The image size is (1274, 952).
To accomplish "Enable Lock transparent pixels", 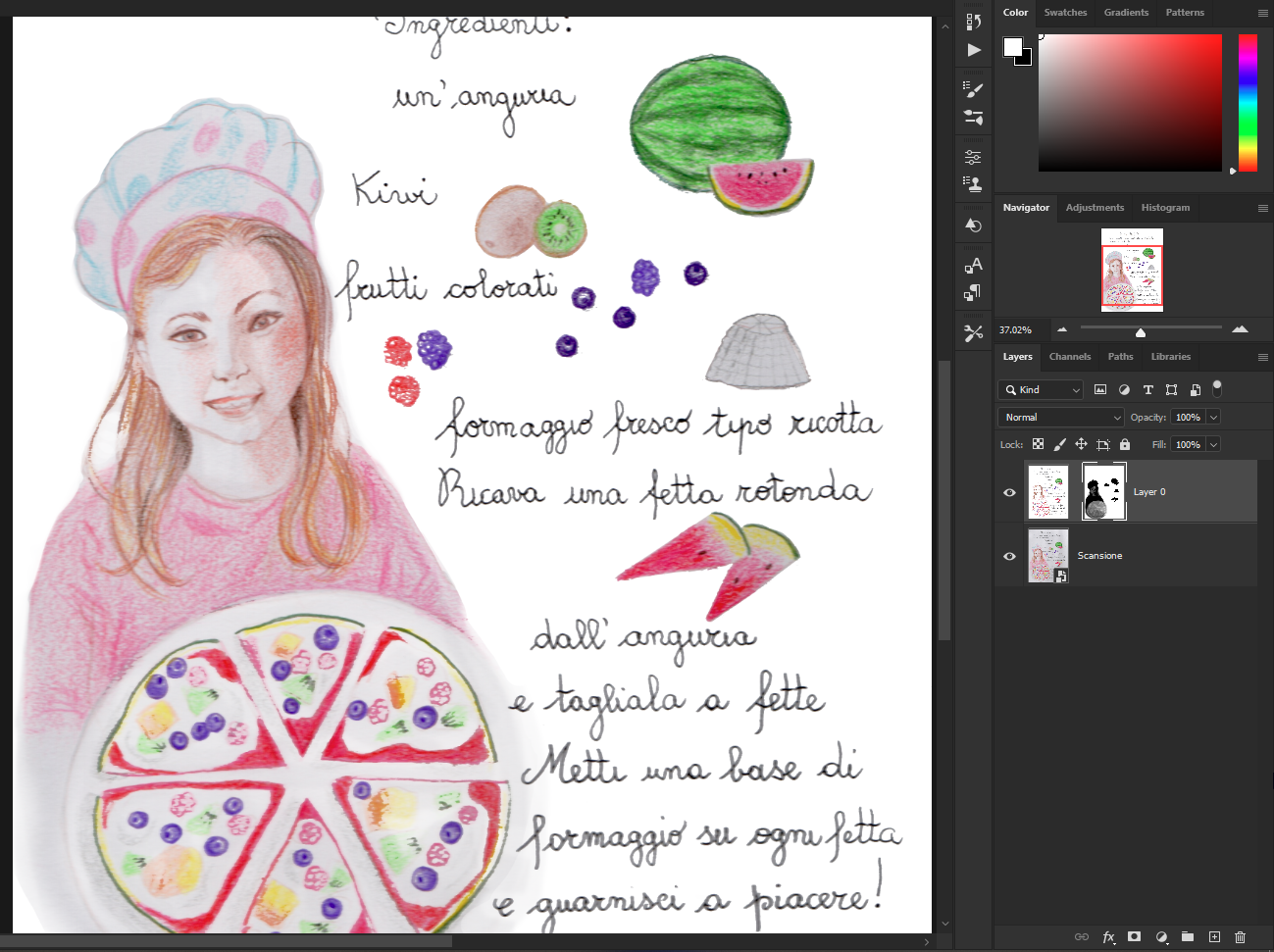I will click(x=1038, y=444).
